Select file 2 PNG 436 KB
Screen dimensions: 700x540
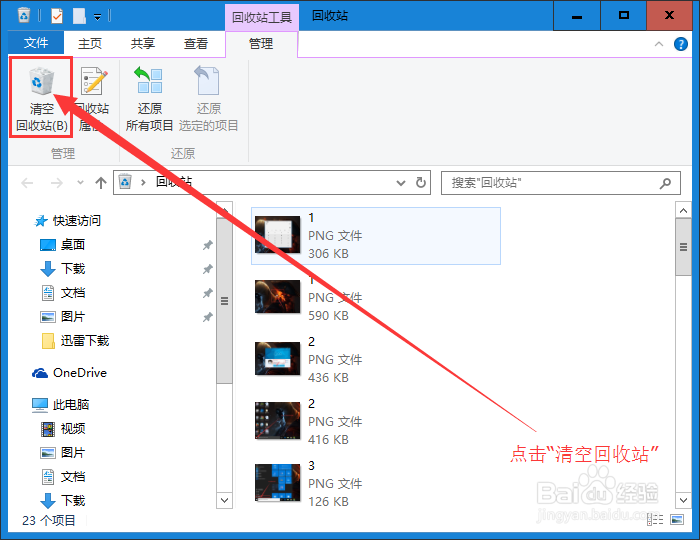click(x=376, y=360)
